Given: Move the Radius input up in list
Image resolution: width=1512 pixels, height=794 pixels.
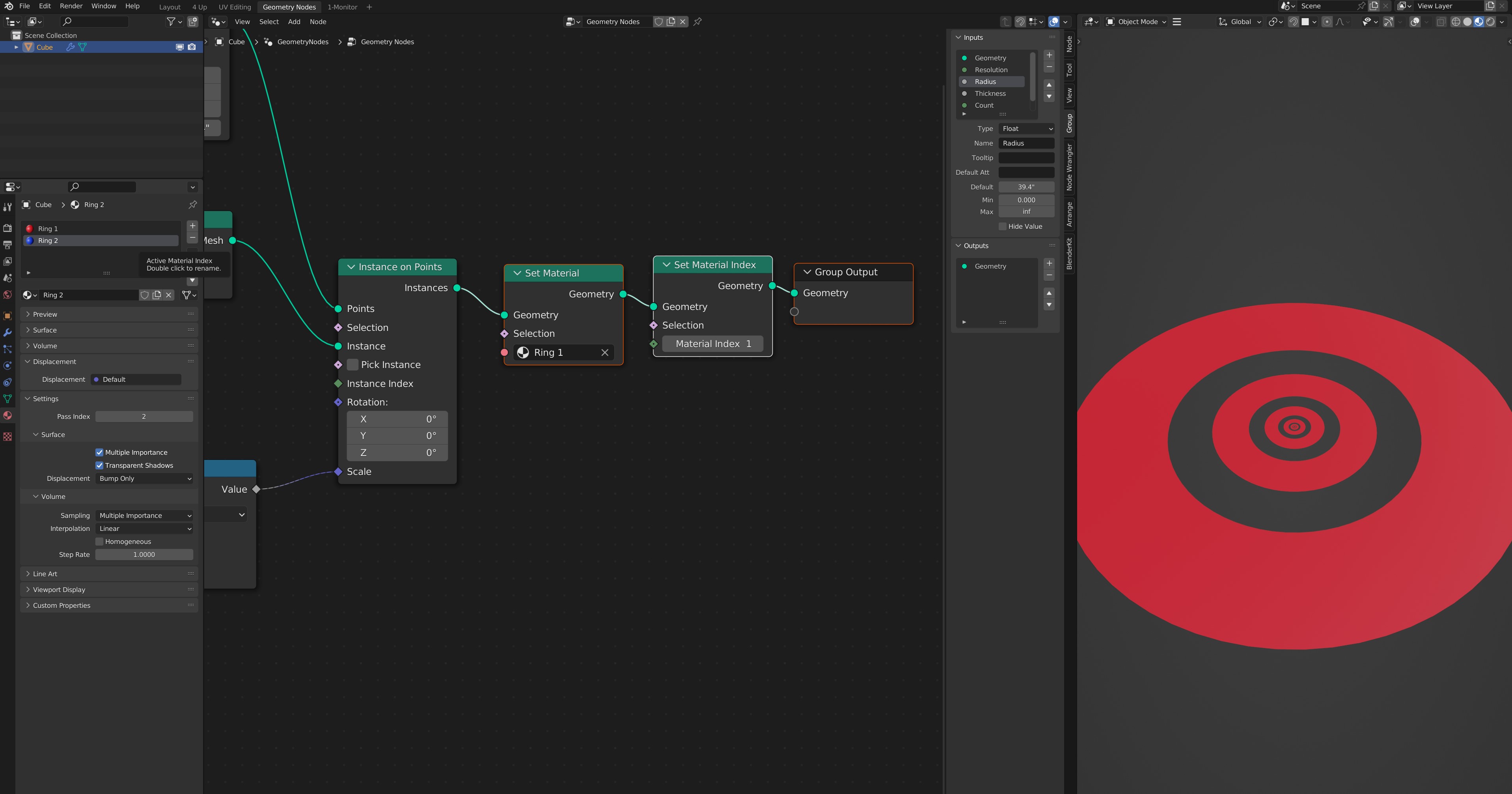Looking at the screenshot, I should click(1050, 84).
